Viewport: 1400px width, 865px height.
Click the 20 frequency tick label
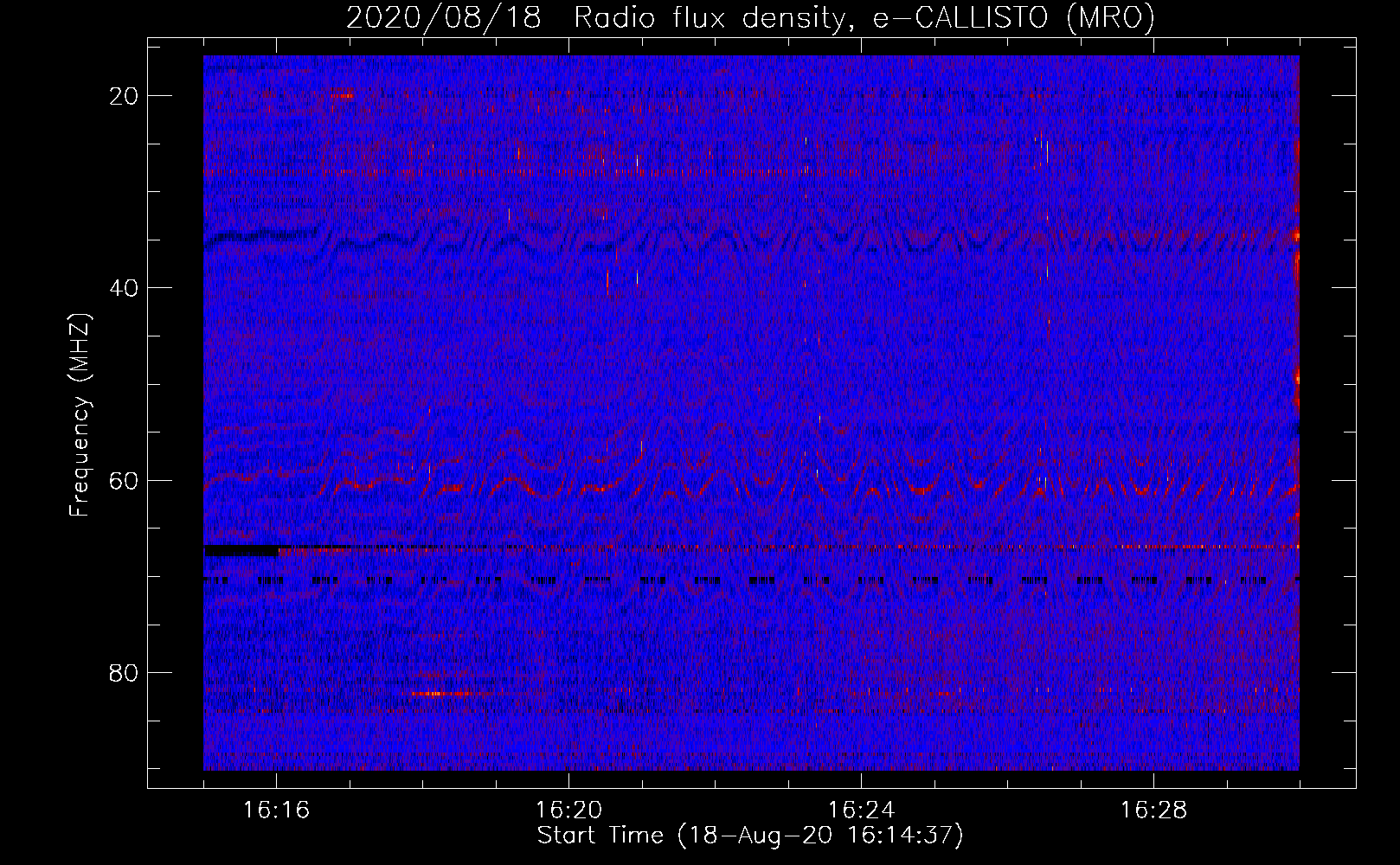pos(125,96)
